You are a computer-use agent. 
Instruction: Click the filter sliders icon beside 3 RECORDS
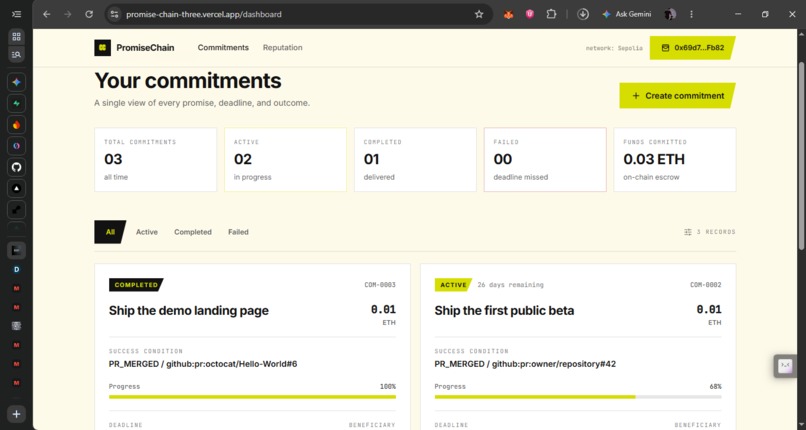(688, 232)
